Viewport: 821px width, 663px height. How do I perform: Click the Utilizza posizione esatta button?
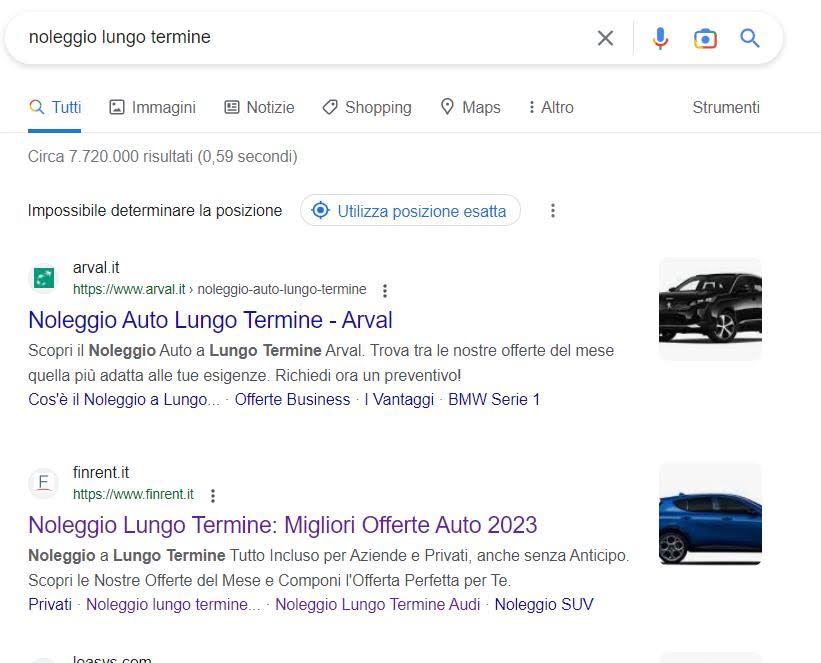pos(410,211)
